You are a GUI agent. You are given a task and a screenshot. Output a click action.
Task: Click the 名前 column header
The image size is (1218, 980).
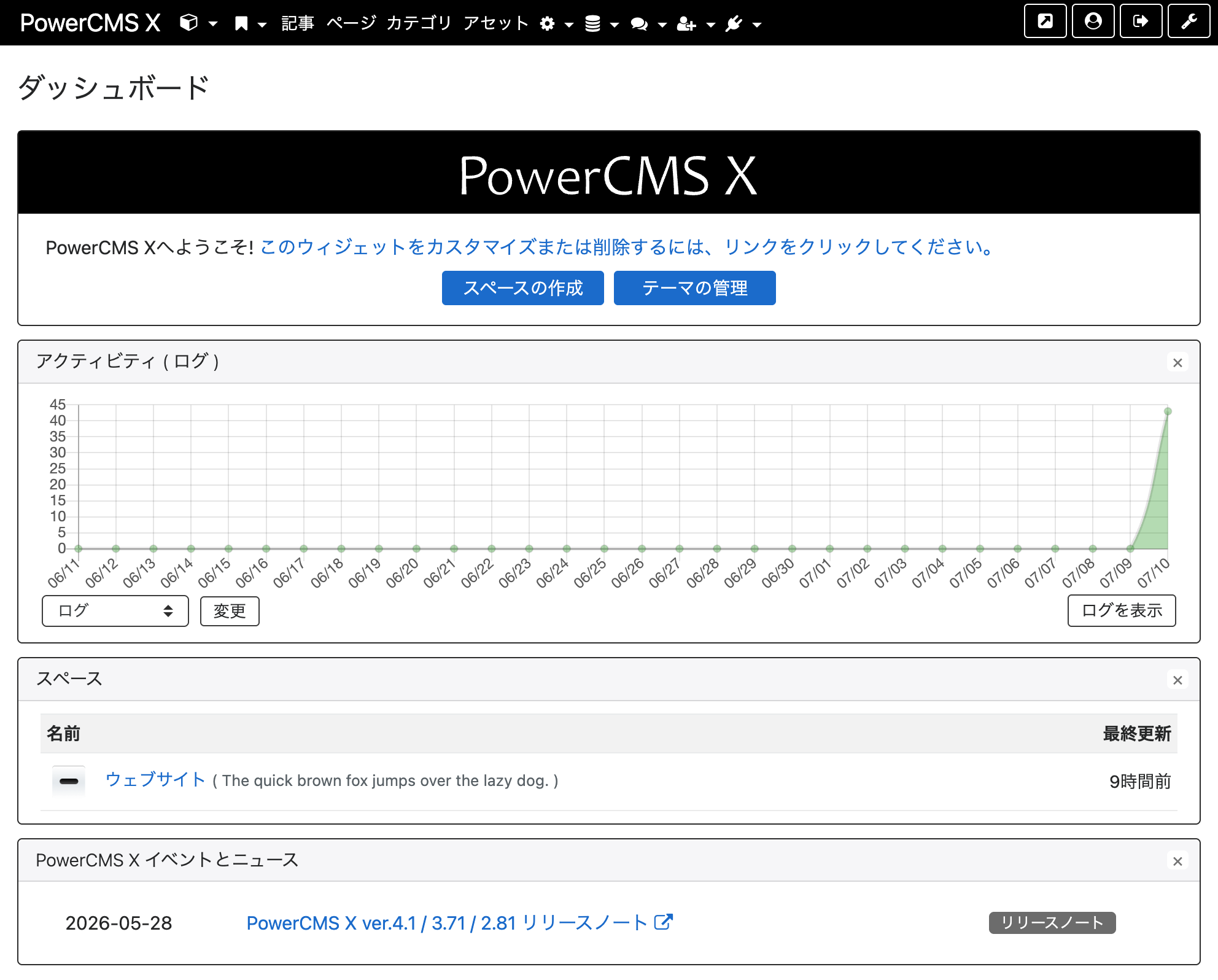(x=64, y=733)
